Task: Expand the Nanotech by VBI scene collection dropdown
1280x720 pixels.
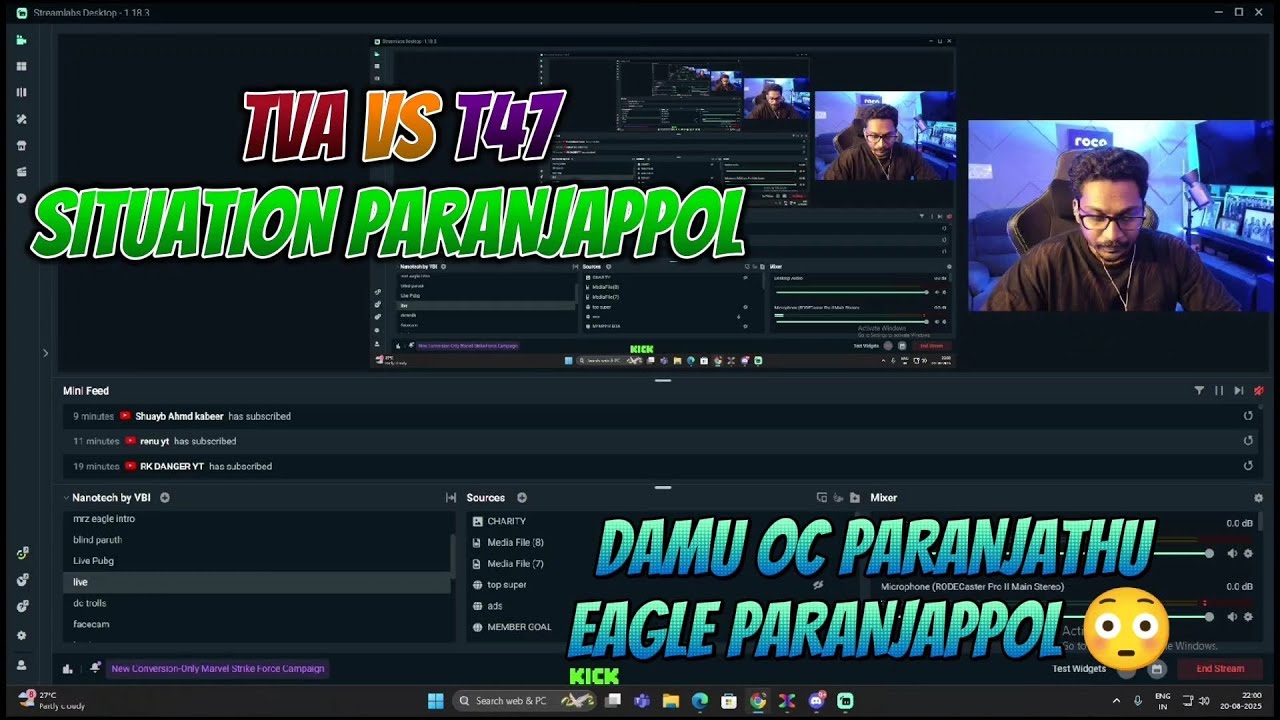Action: 66,498
